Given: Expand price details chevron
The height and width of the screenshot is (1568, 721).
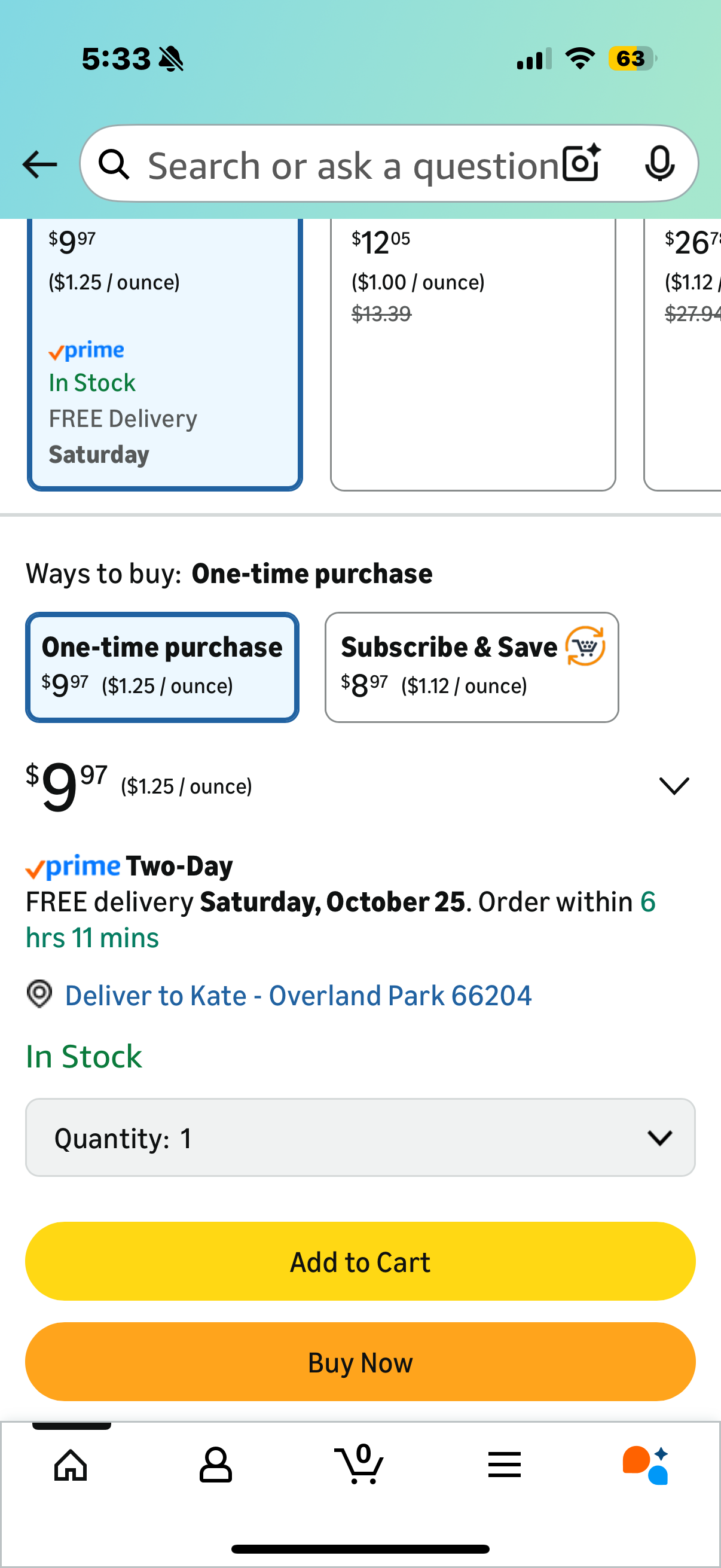Looking at the screenshot, I should tap(674, 785).
